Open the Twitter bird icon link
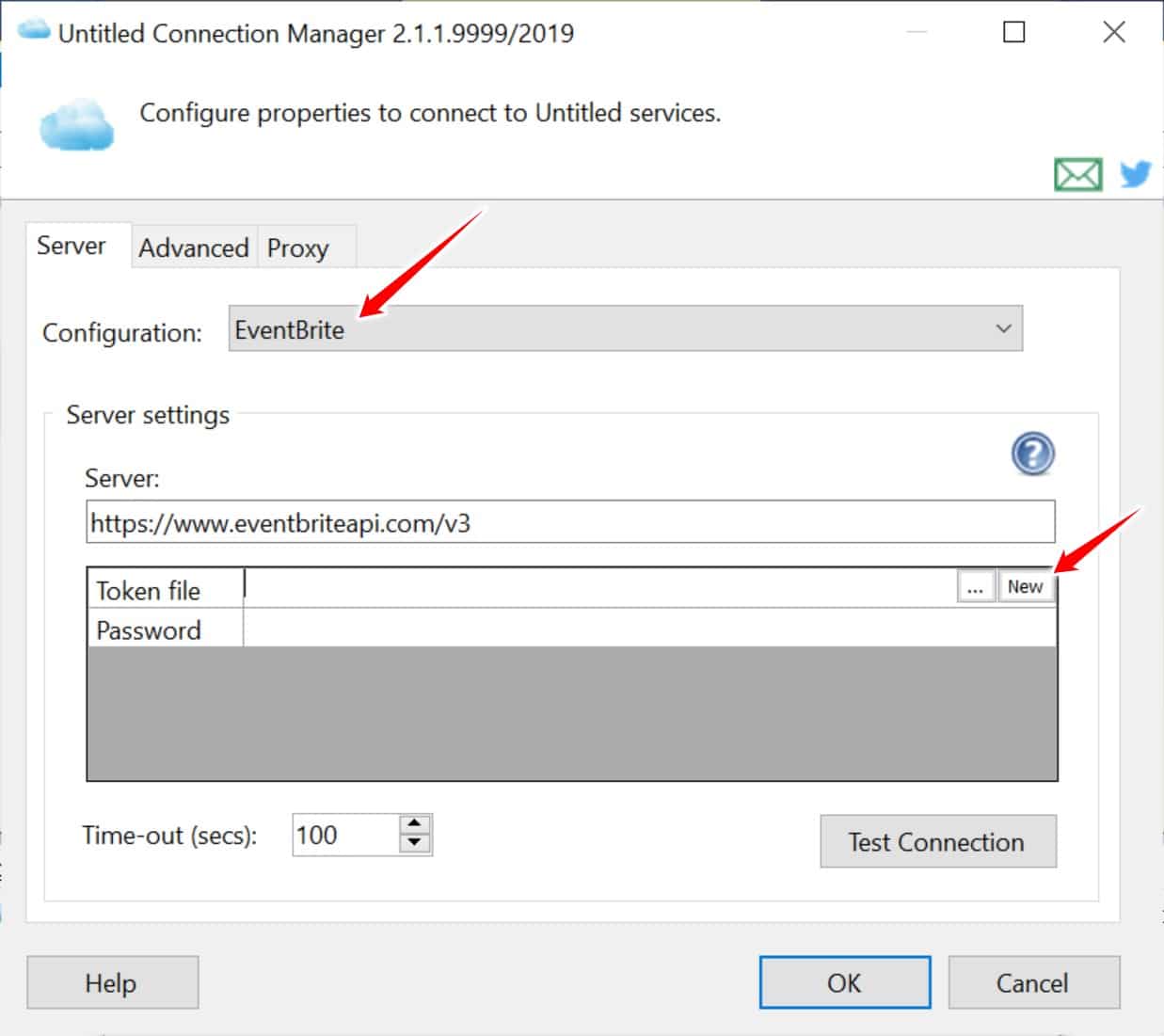 tap(1135, 173)
